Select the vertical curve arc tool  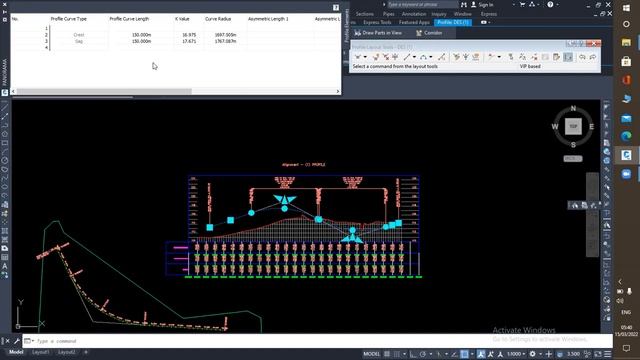coord(423,57)
